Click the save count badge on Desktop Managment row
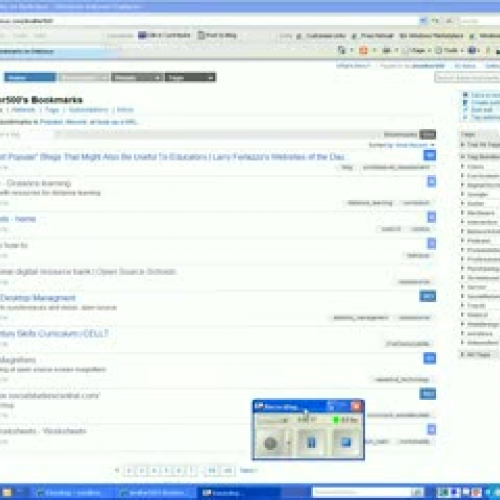The image size is (500, 500). (x=428, y=296)
